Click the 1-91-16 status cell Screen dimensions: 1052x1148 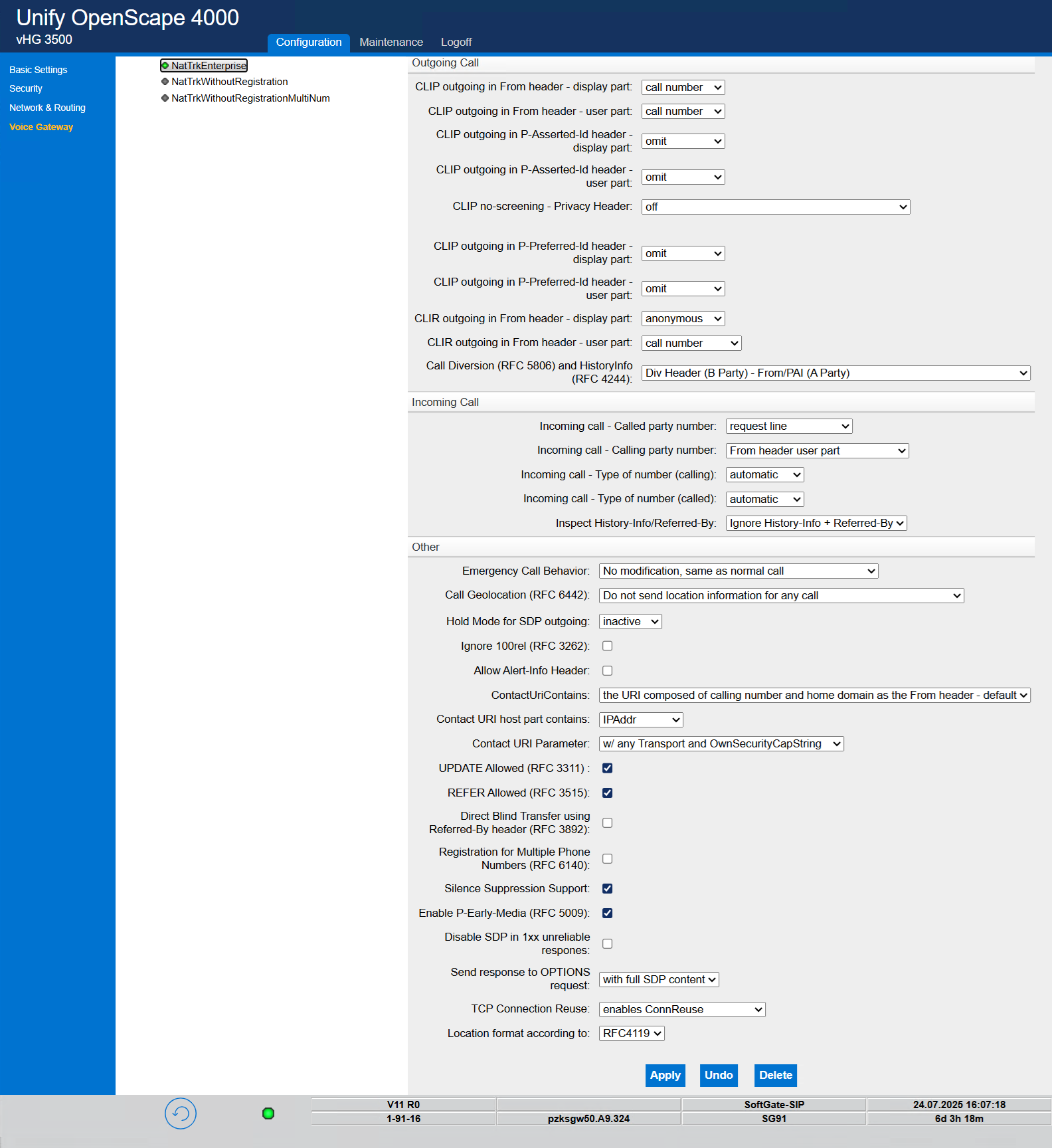[403, 1119]
